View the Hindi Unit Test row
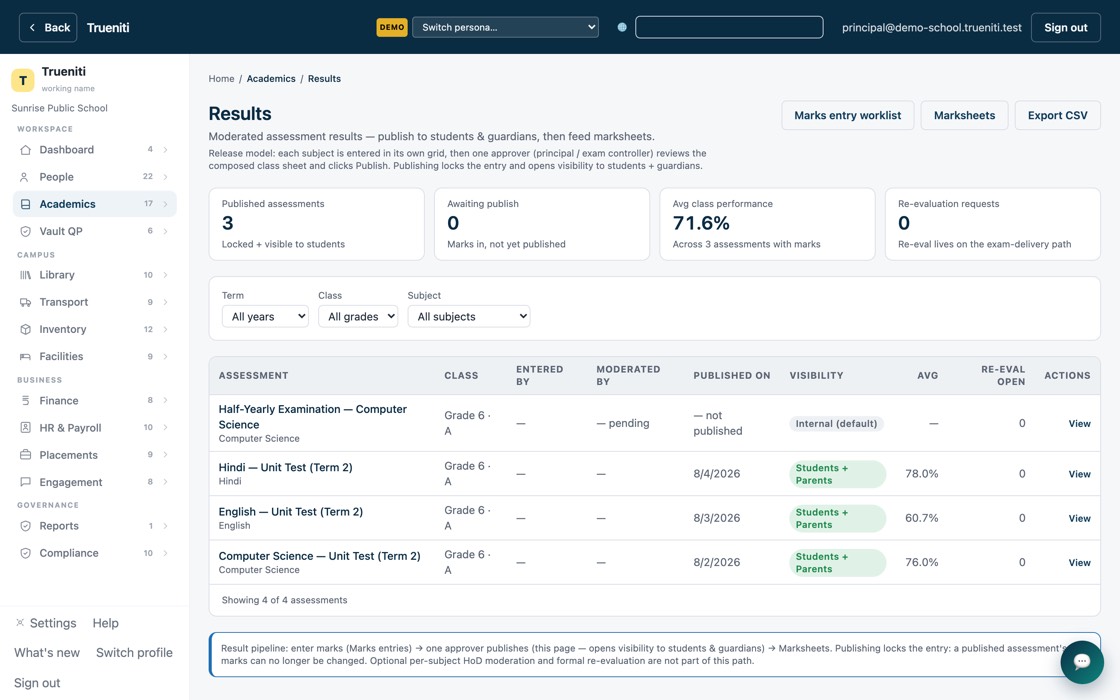Viewport: 1120px width, 700px height. click(x=1079, y=474)
